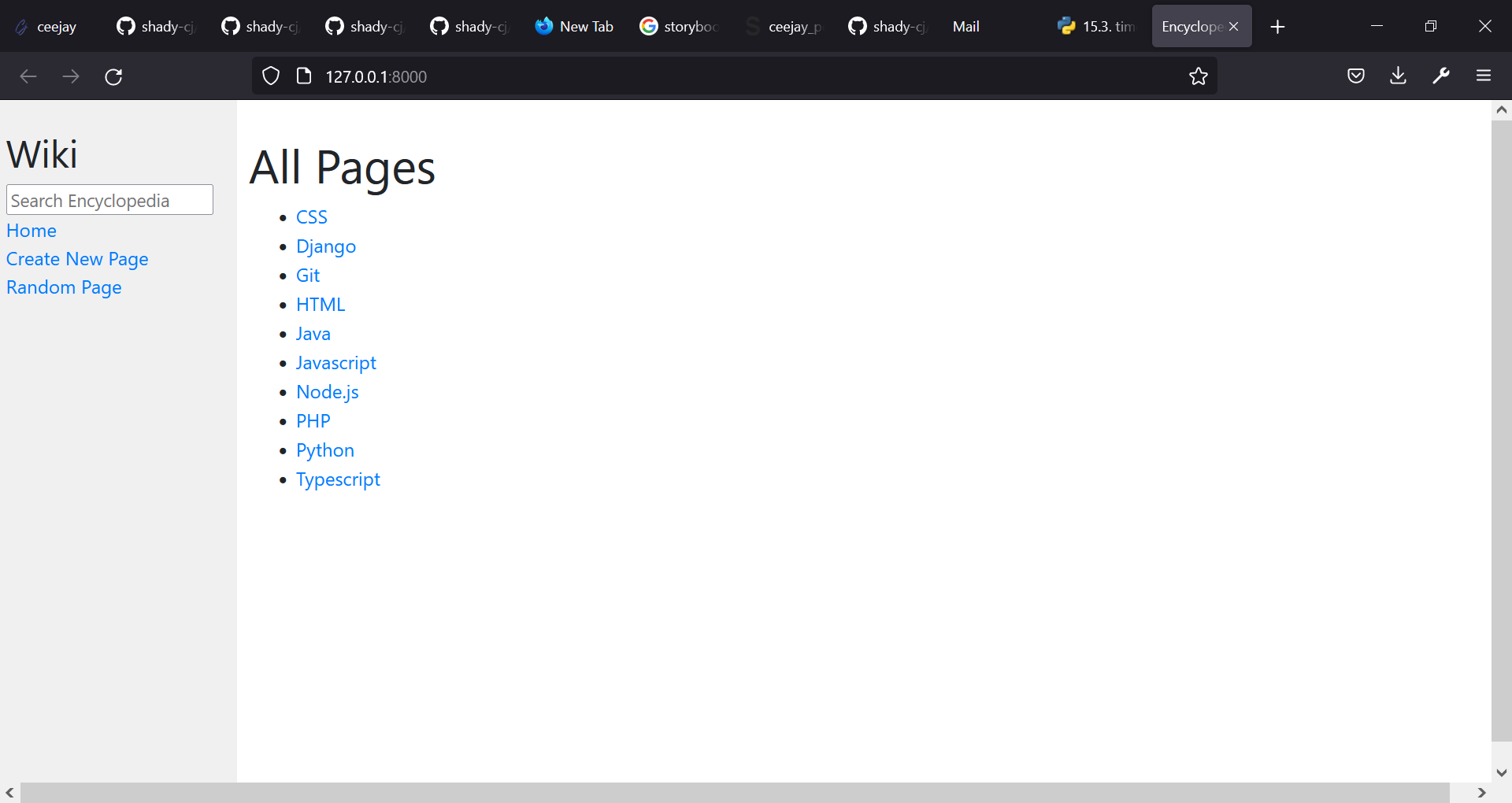The image size is (1512, 803).
Task: Click the horizontal scrollbar left arrow
Action: point(10,793)
